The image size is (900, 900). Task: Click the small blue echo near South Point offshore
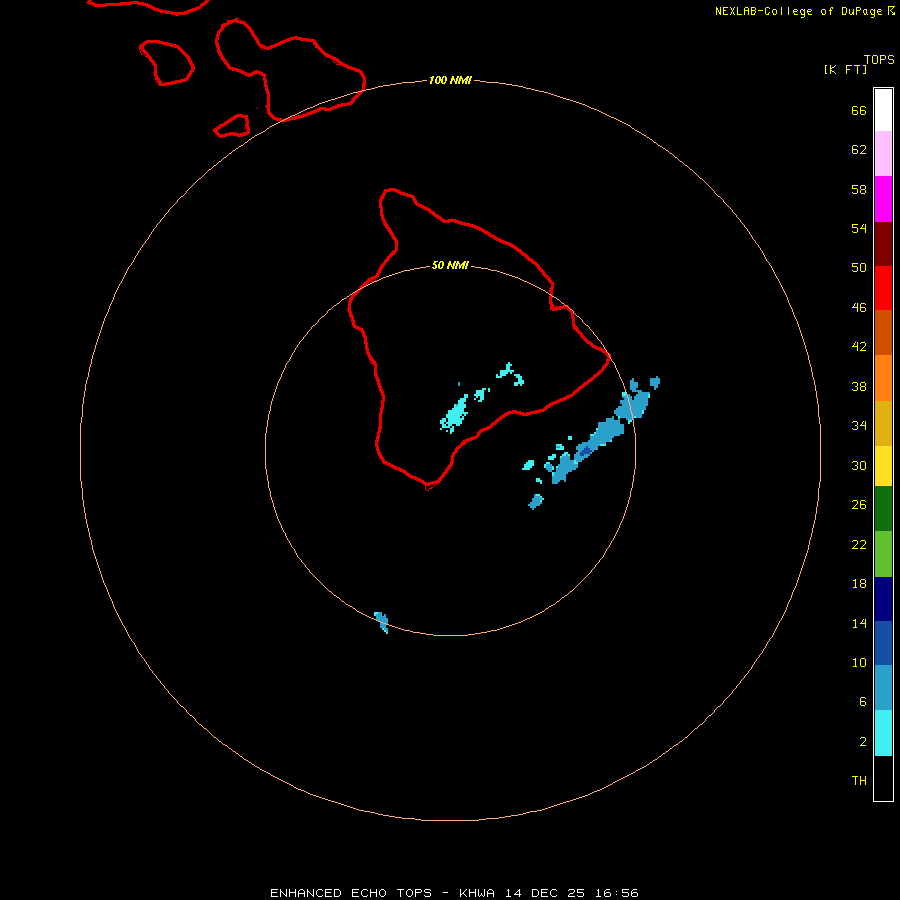tap(536, 502)
